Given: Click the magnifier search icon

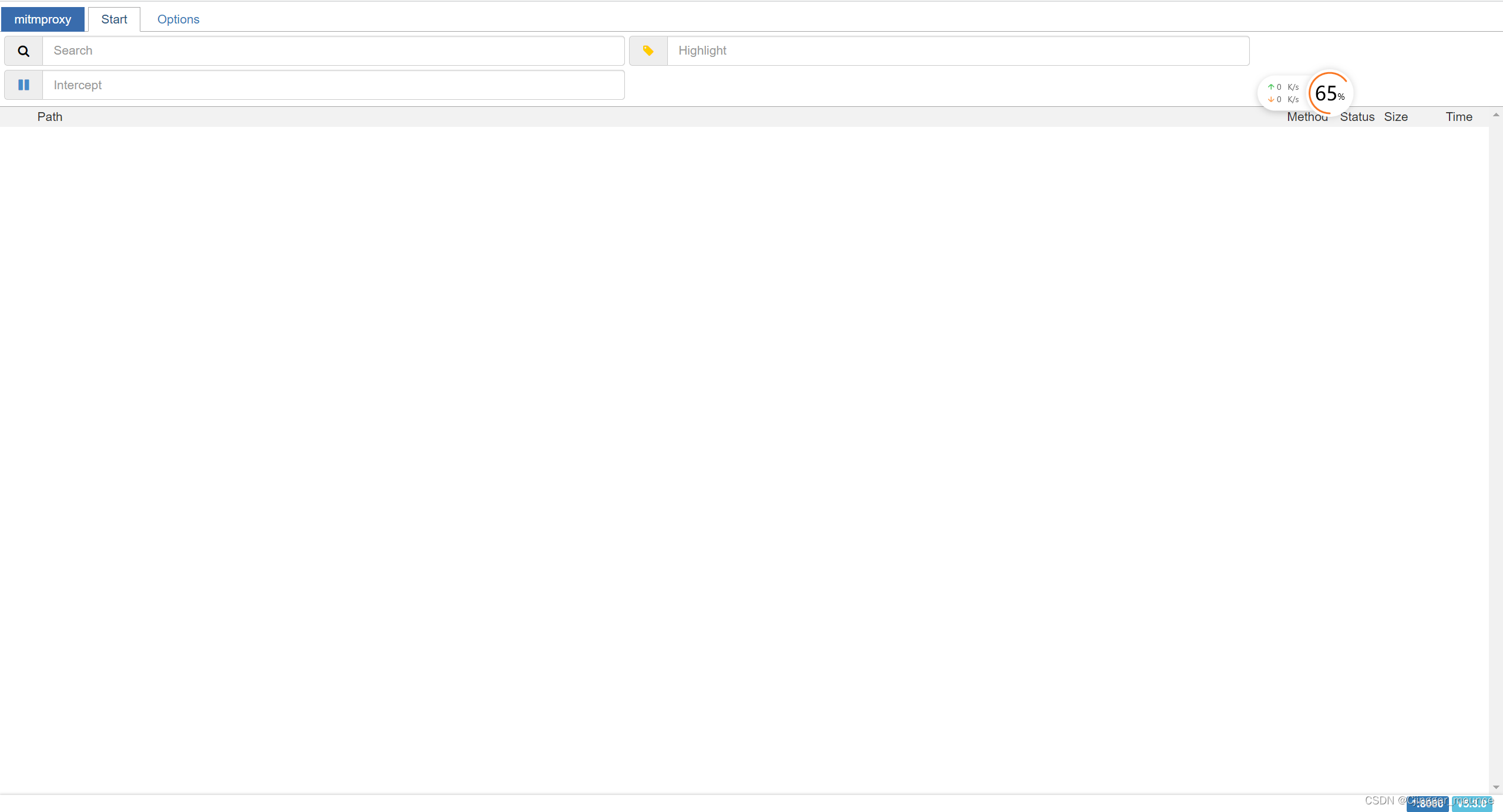Looking at the screenshot, I should 23,51.
